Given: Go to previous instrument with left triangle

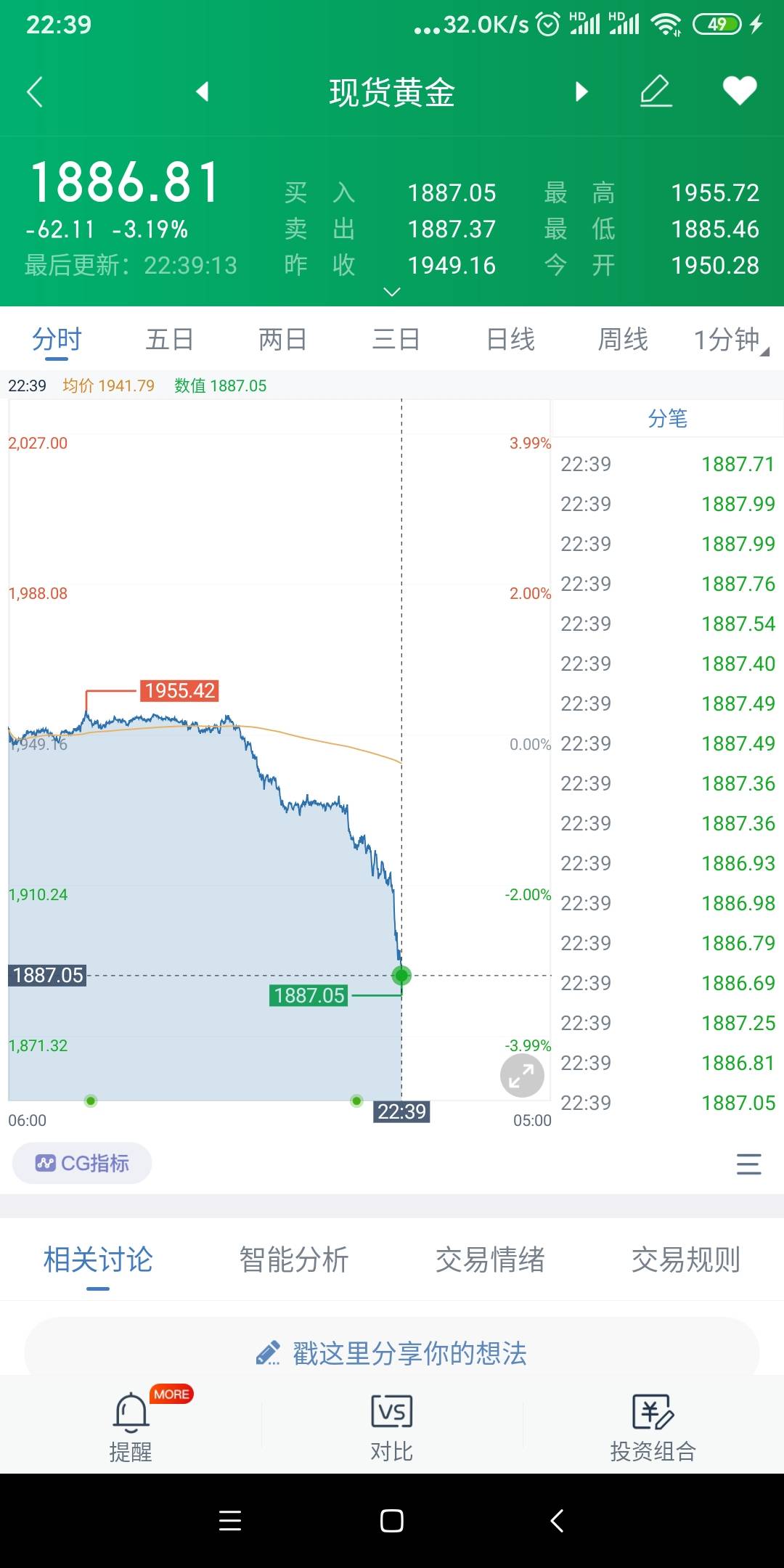Looking at the screenshot, I should coord(203,91).
